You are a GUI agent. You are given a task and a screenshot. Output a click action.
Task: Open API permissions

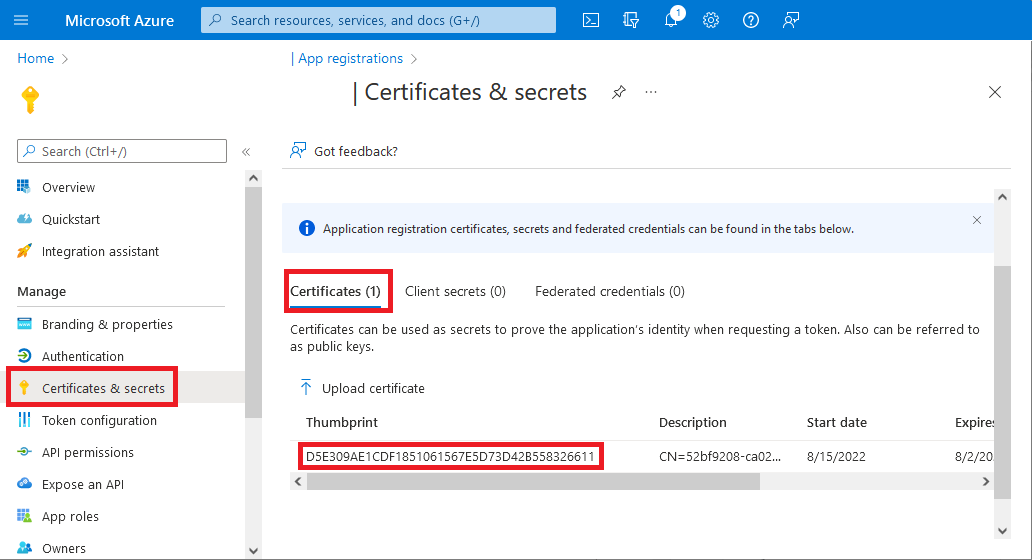[88, 453]
